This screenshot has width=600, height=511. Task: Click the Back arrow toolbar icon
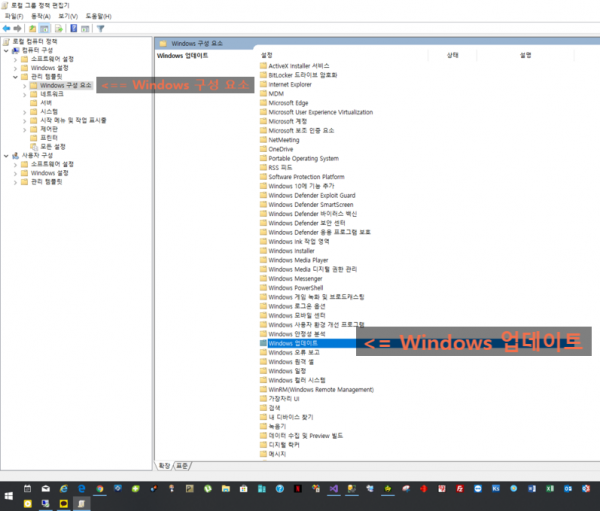[6, 28]
